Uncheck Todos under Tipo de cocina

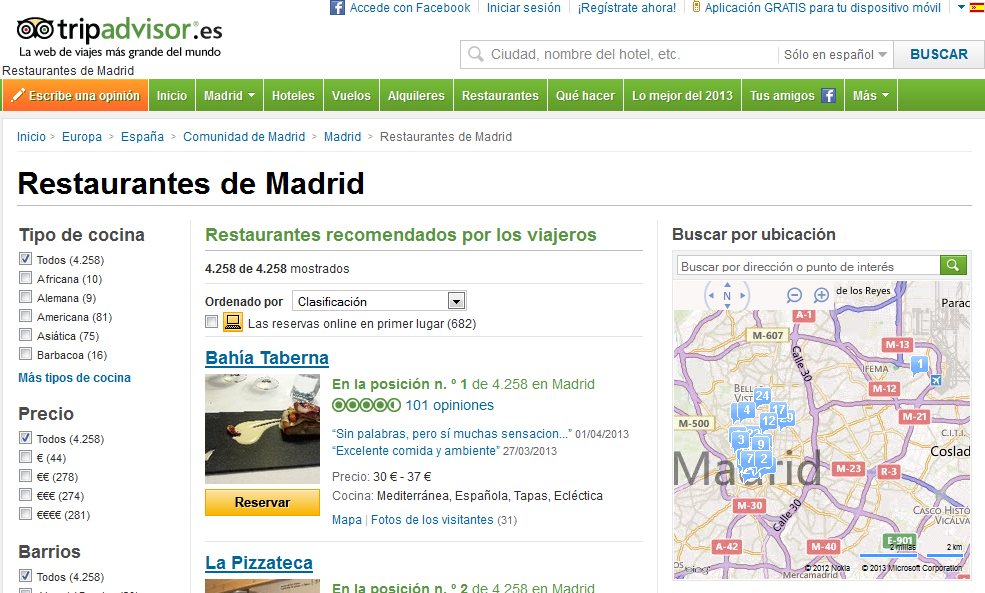(x=25, y=259)
